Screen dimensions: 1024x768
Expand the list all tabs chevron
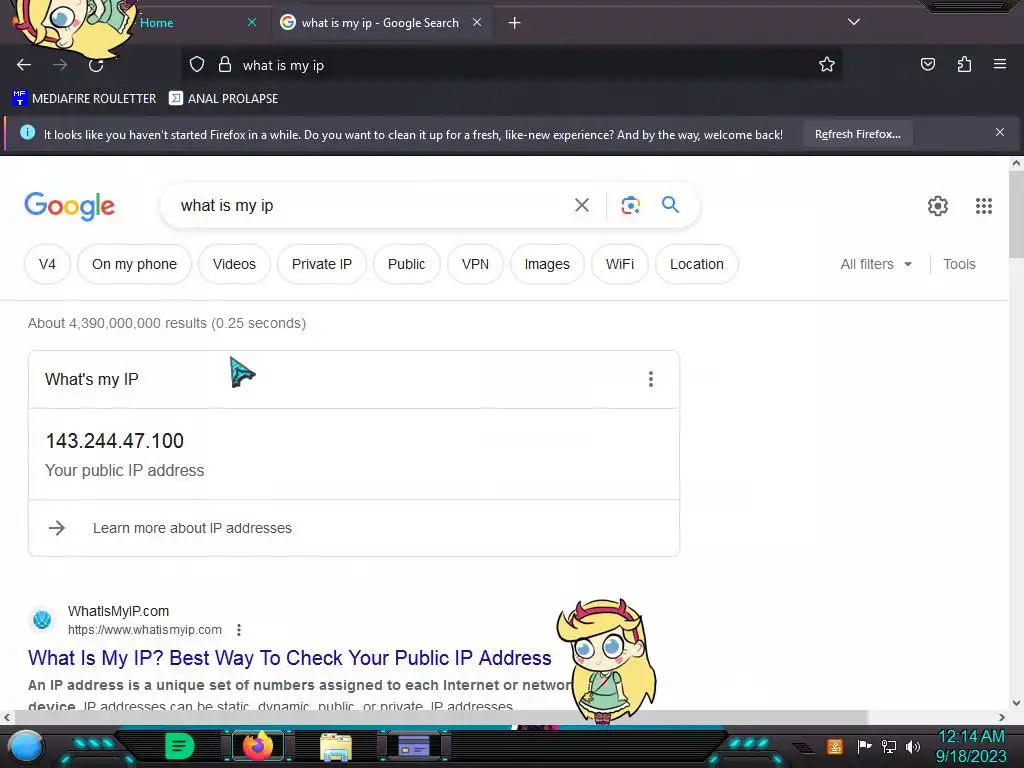click(x=854, y=22)
